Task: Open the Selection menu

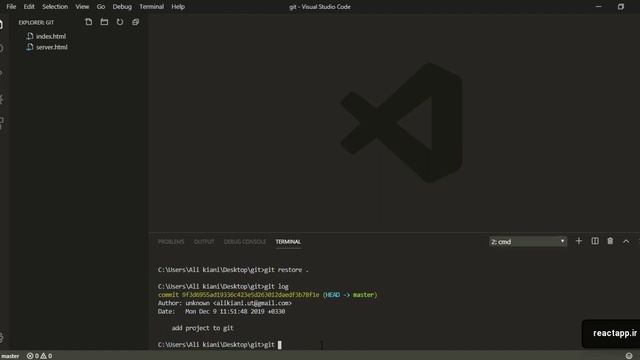Action: pos(55,7)
